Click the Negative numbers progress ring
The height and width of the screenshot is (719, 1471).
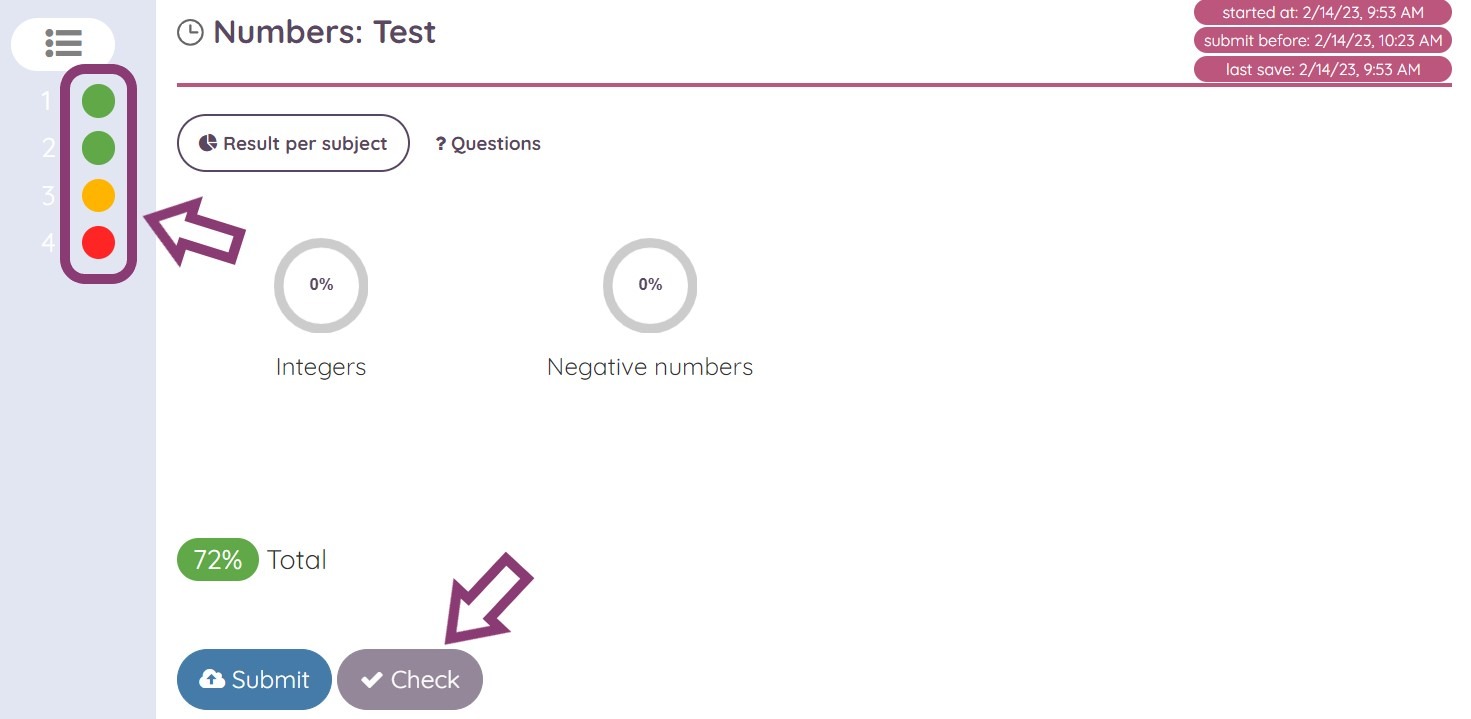point(649,285)
